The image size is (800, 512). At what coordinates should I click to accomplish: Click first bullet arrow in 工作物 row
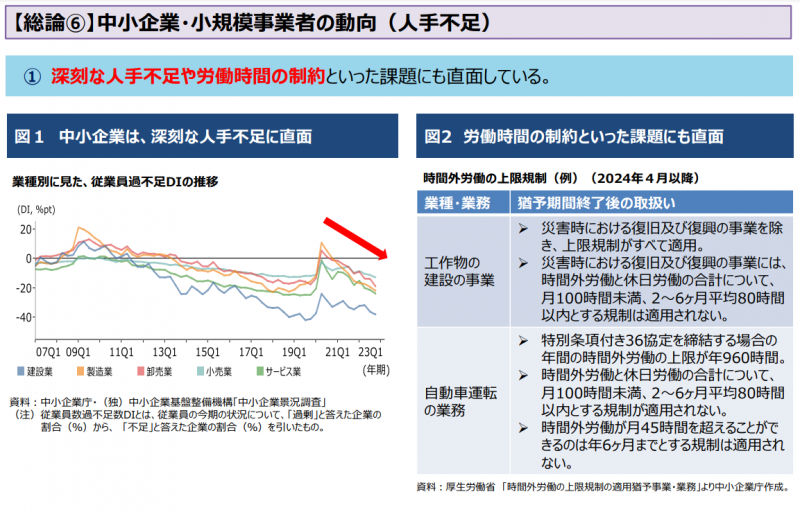[523, 229]
